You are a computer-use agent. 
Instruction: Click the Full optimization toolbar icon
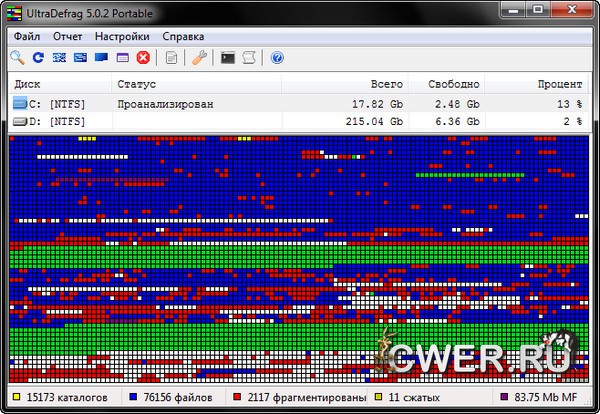coord(101,58)
